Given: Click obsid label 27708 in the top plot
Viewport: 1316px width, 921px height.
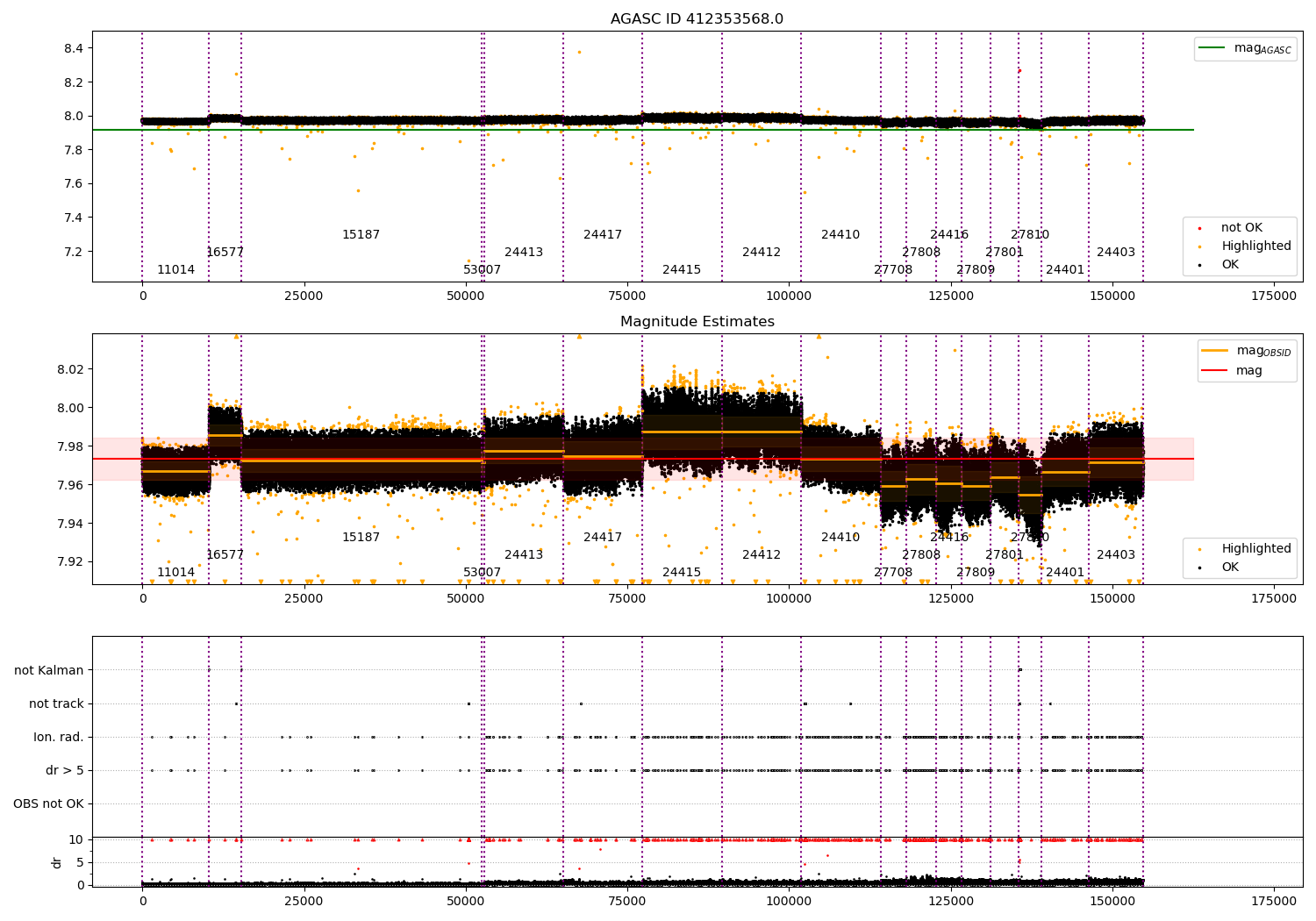Looking at the screenshot, I should point(893,270).
